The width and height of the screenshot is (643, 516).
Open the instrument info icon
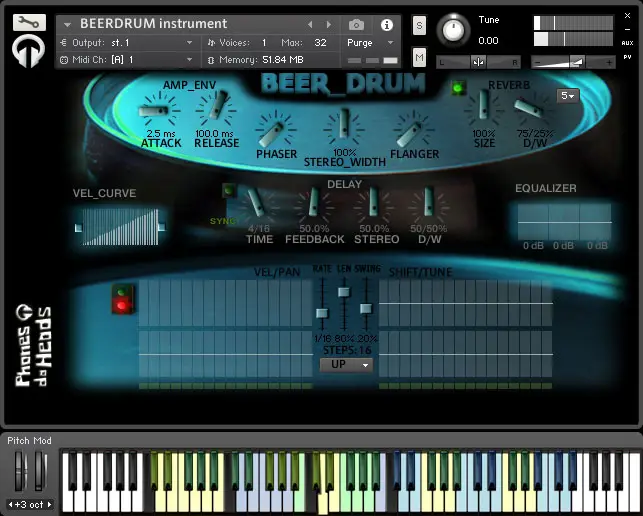pos(386,25)
